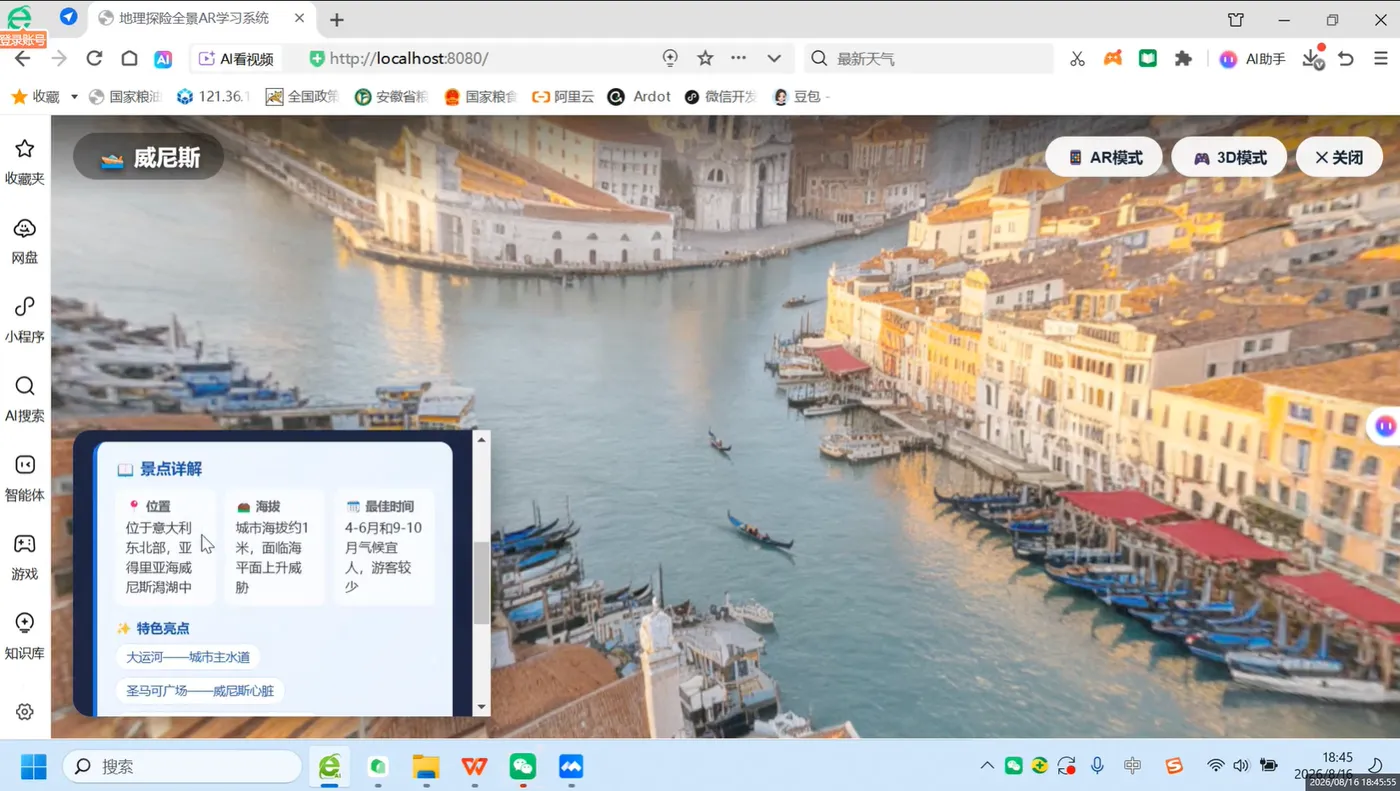
Task: Show hidden system tray icons
Action: 986,766
